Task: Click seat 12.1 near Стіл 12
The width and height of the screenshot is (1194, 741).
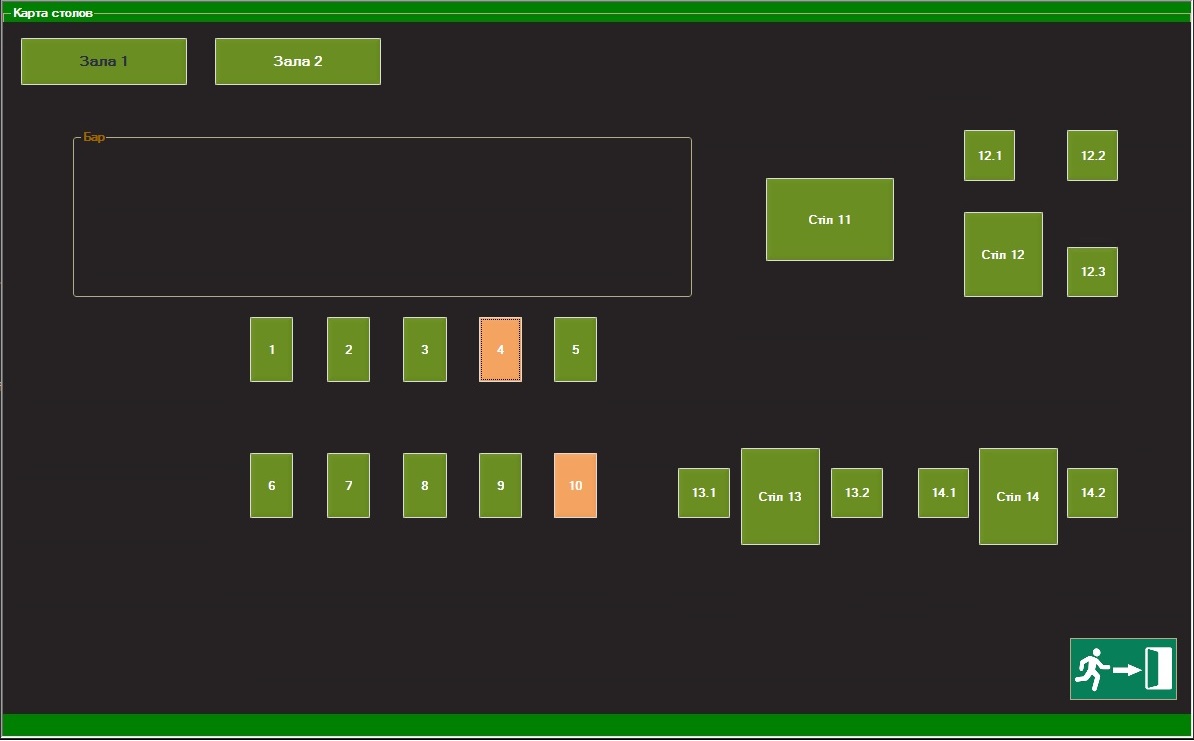Action: pos(989,155)
